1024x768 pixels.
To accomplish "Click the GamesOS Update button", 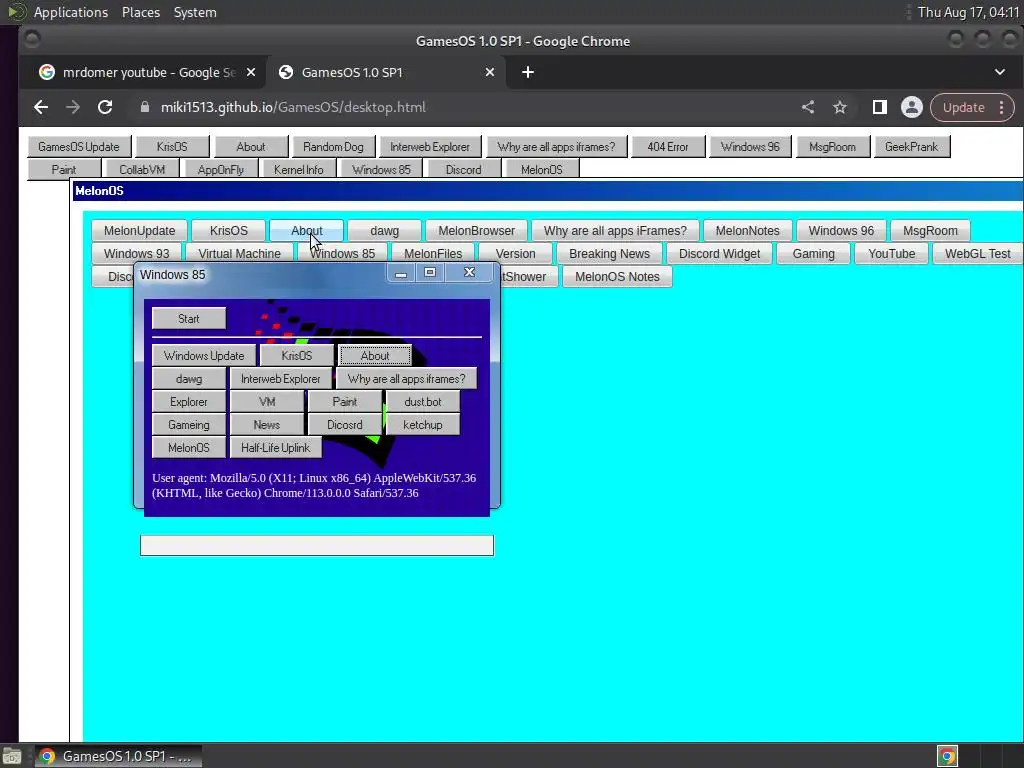I will pos(79,147).
